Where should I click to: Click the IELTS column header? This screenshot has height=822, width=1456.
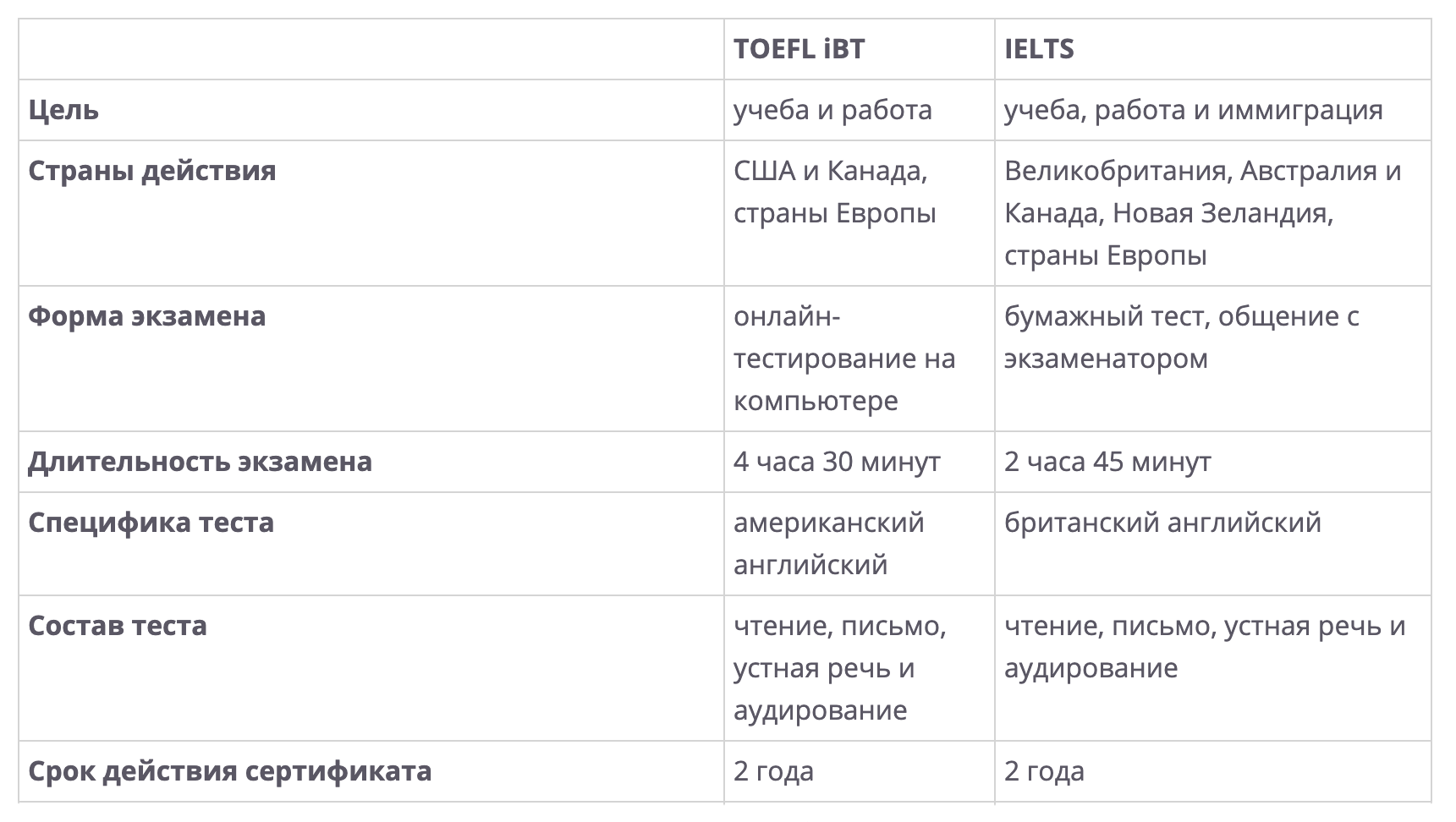[x=1039, y=49]
